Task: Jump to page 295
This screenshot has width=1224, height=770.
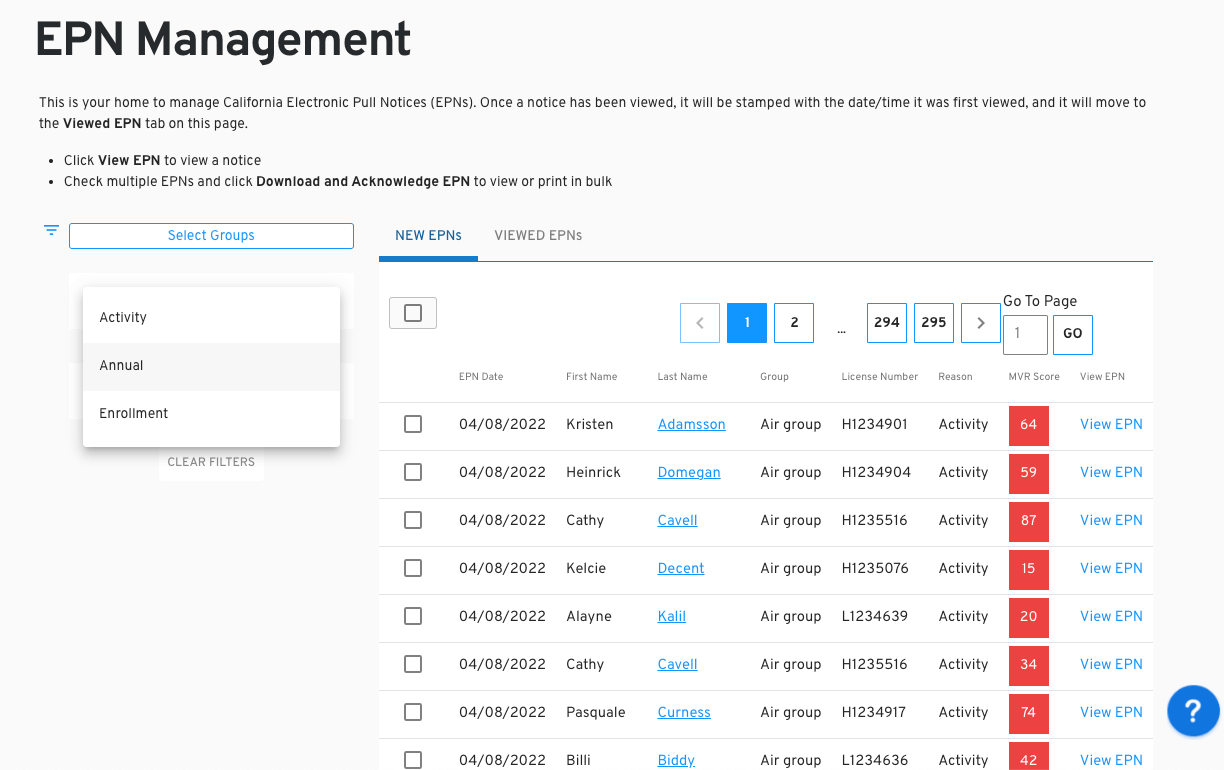Action: pos(934,323)
